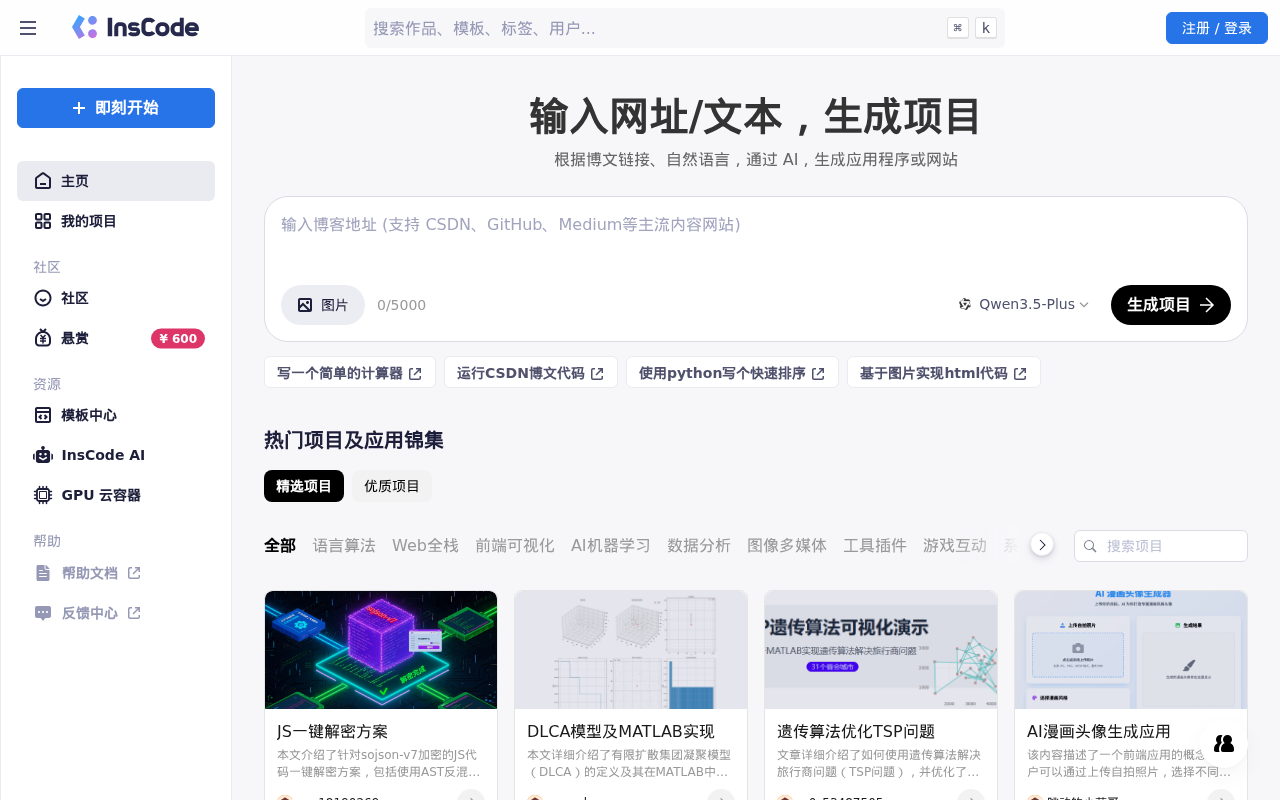Click the GPU 云容器 chip icon
1280x800 pixels.
click(43, 495)
